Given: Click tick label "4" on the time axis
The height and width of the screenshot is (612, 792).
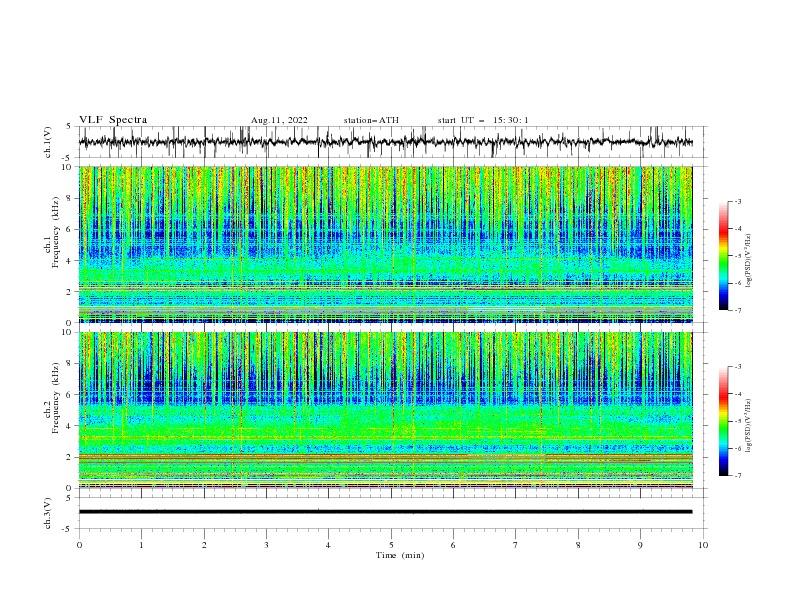Looking at the screenshot, I should (328, 545).
